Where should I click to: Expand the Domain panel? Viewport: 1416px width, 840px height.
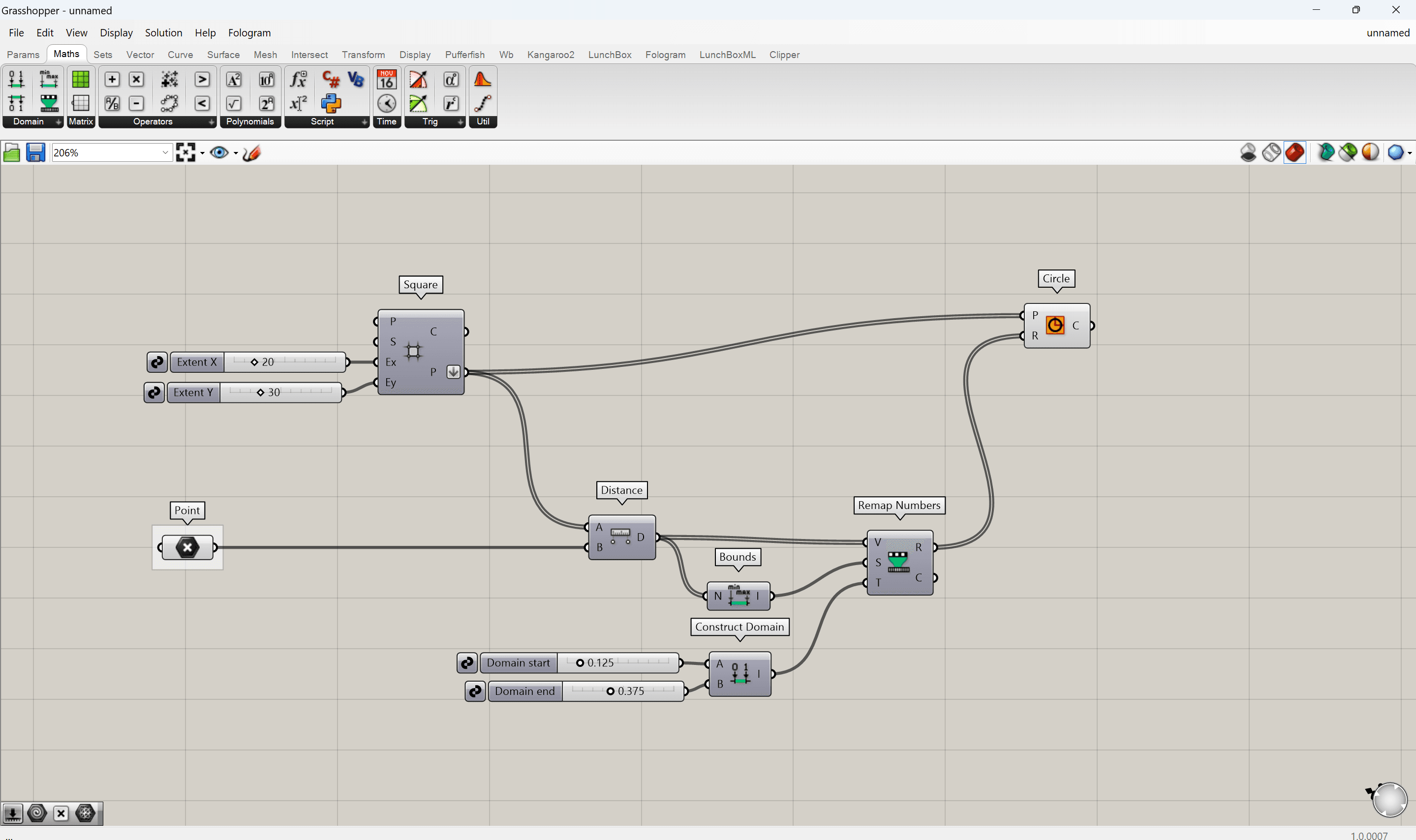tap(58, 121)
